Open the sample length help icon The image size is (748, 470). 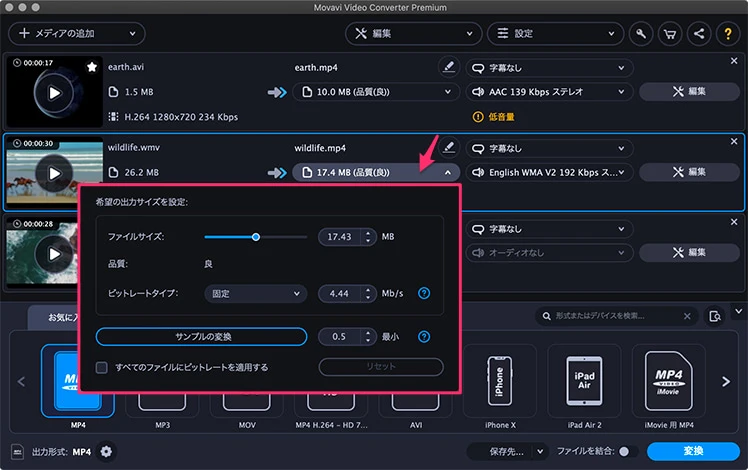tap(424, 337)
